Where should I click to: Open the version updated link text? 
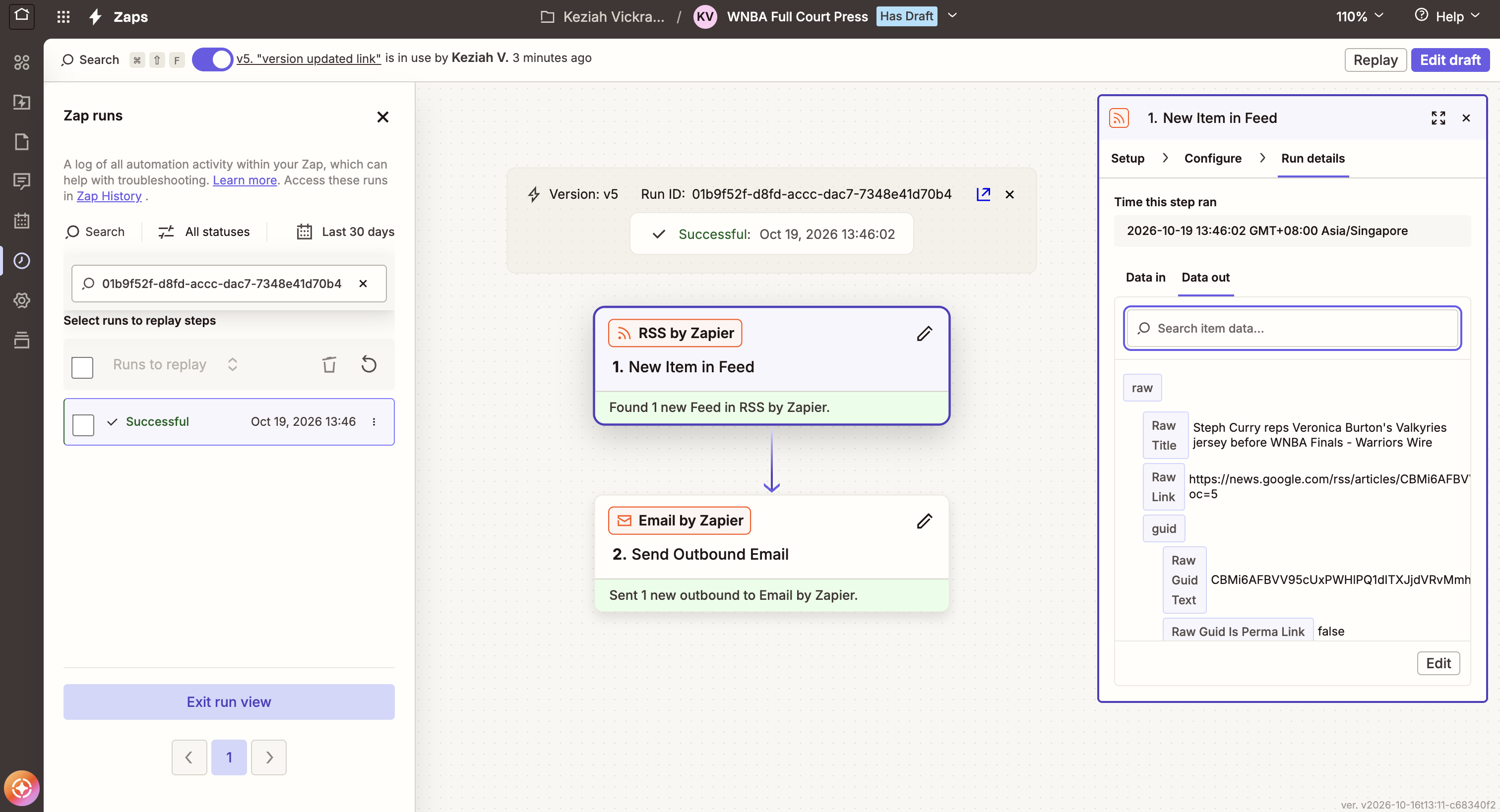[x=309, y=58]
